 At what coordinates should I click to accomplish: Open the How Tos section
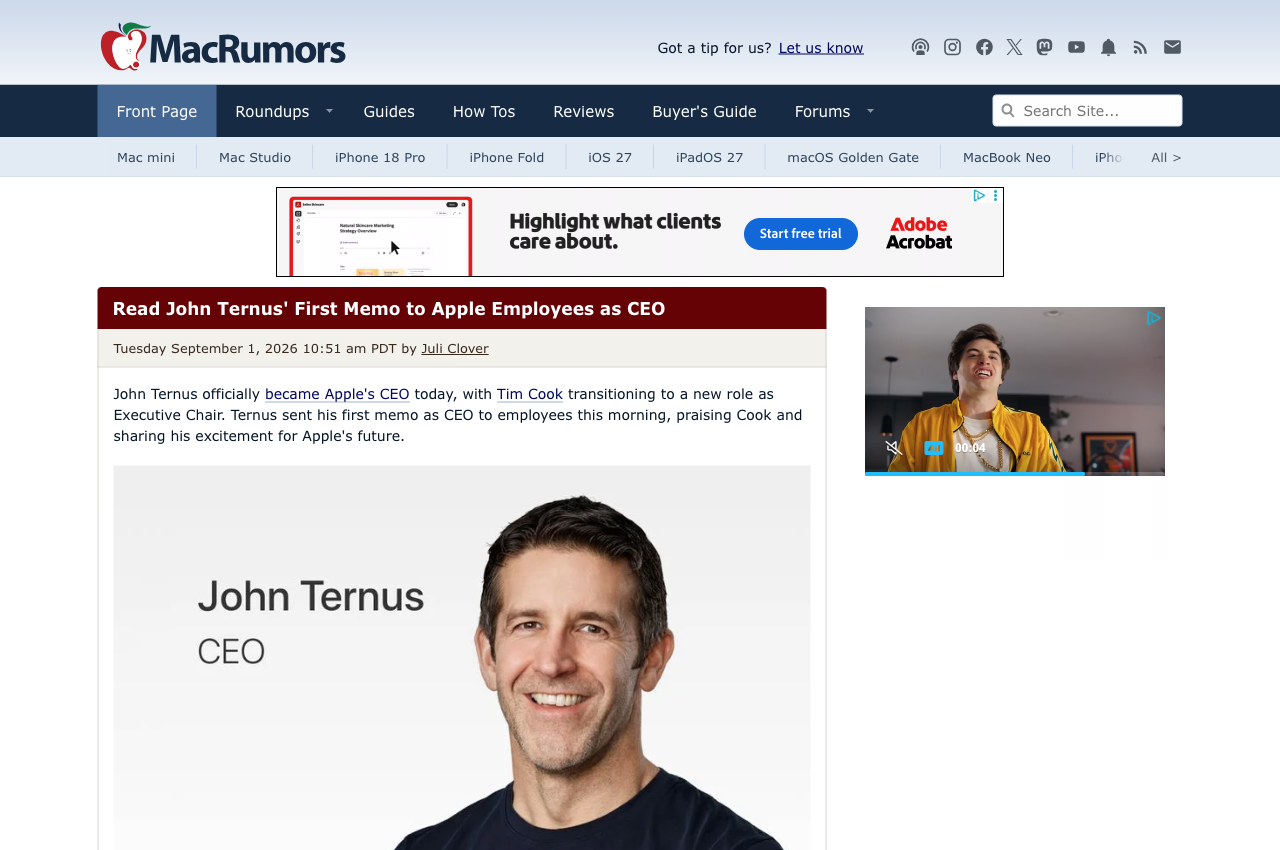pyautogui.click(x=484, y=111)
